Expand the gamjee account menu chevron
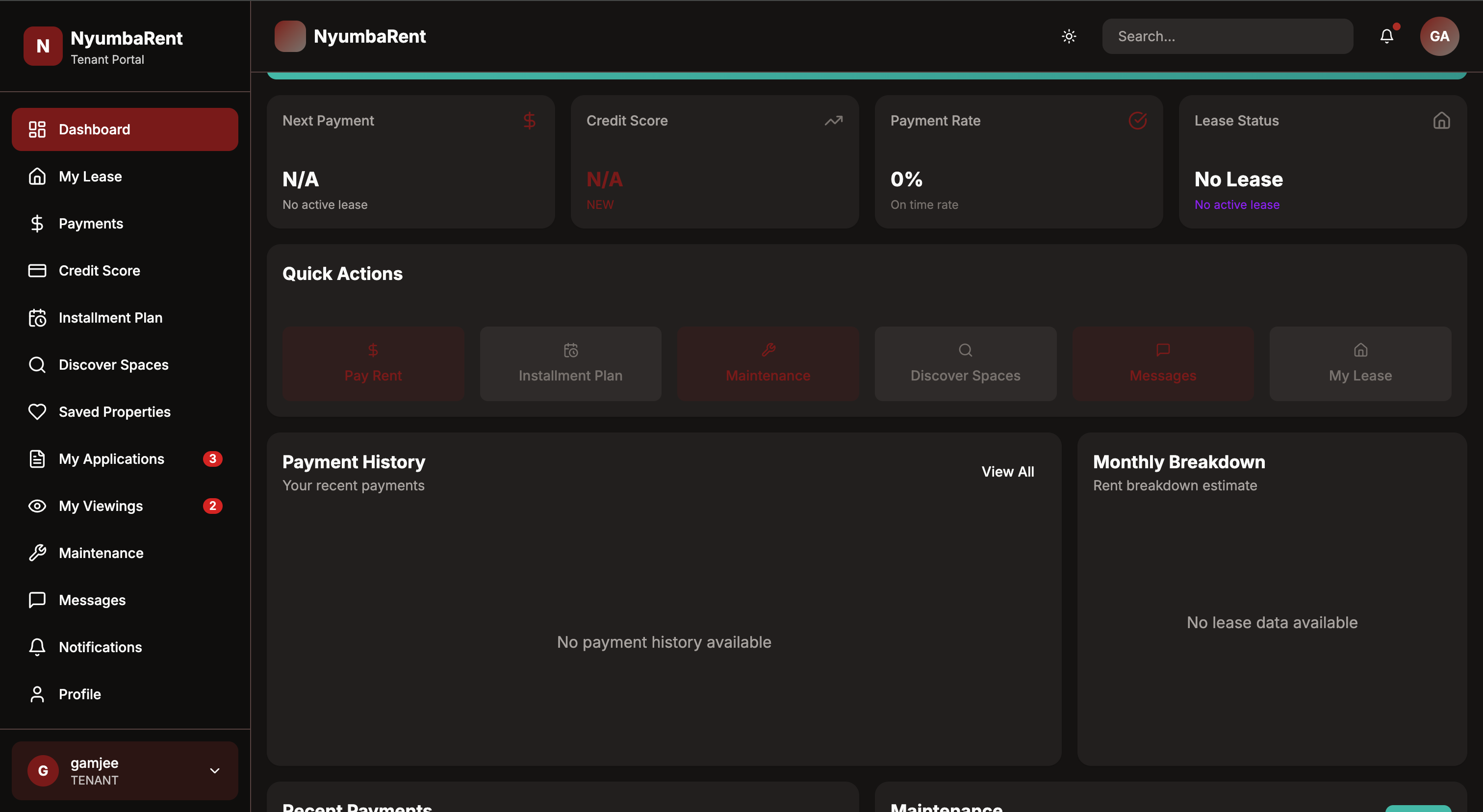 (215, 770)
